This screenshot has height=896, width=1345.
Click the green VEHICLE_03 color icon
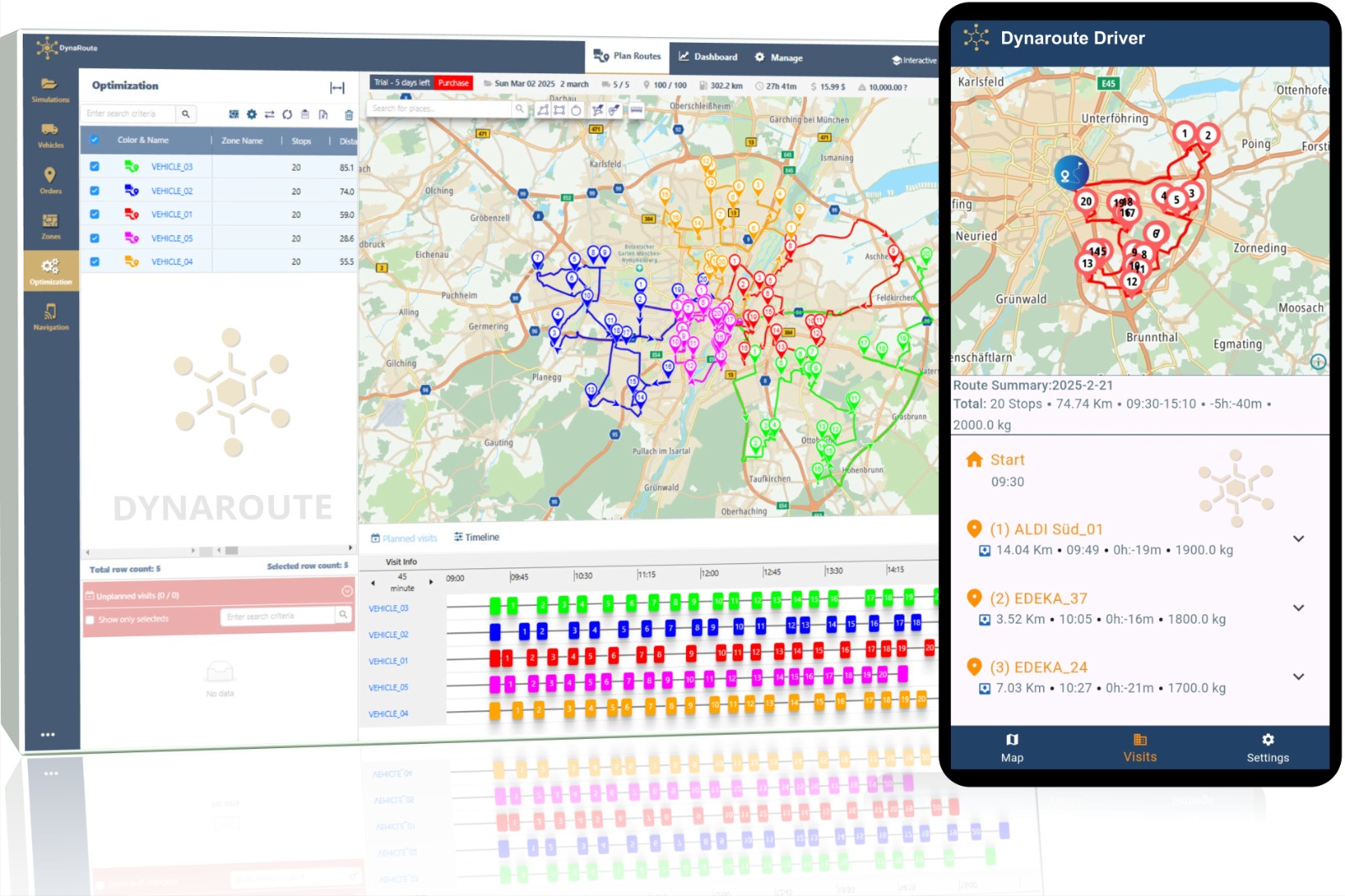point(132,166)
